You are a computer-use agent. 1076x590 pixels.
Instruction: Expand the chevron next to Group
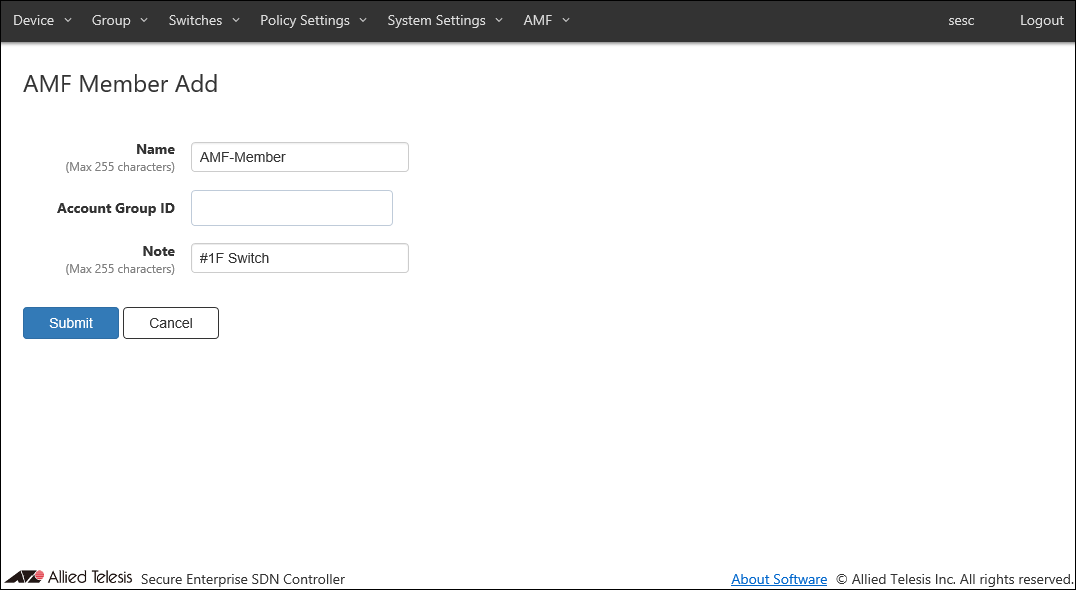[144, 20]
